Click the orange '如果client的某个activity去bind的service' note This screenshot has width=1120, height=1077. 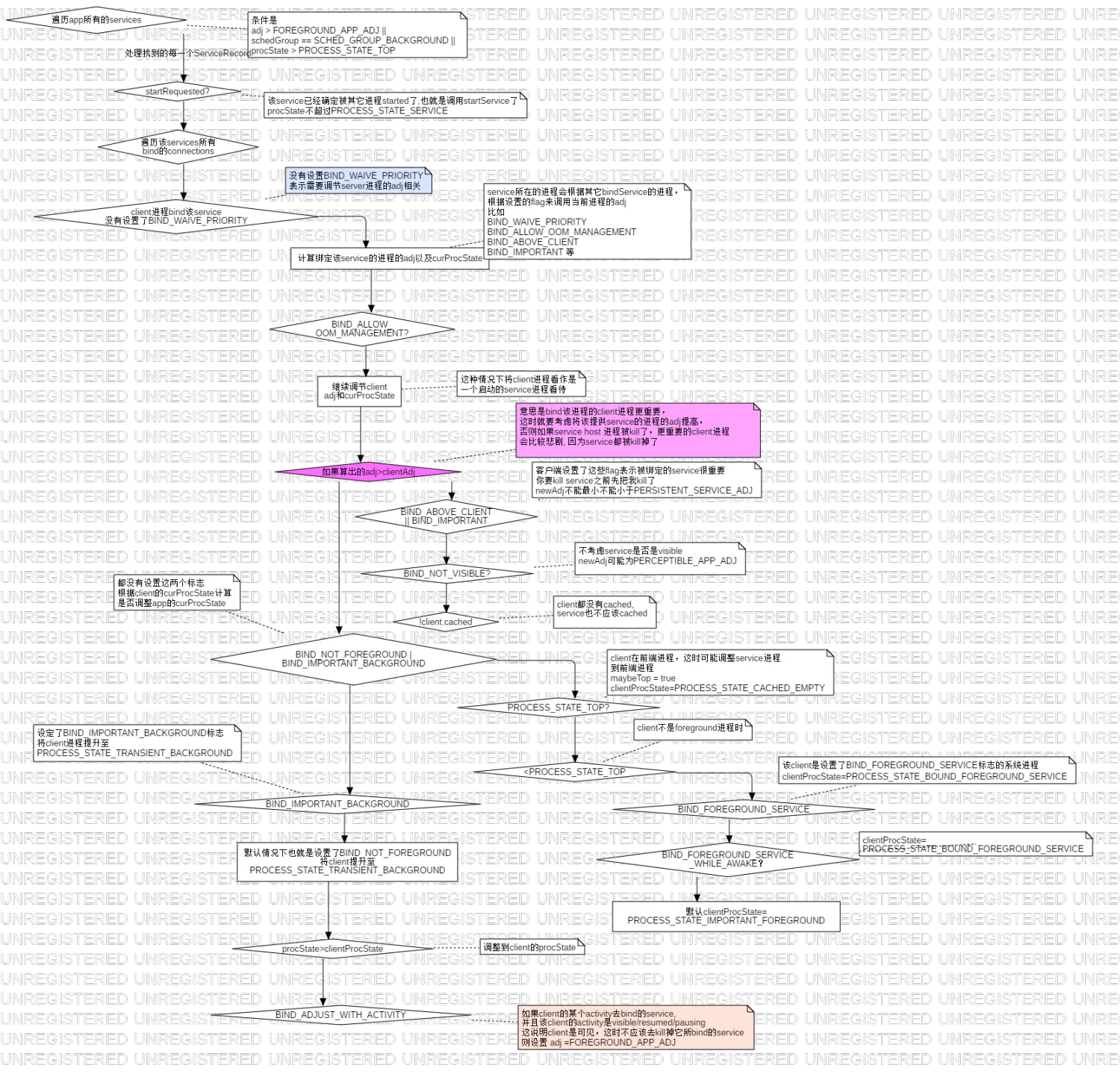pos(636,1028)
